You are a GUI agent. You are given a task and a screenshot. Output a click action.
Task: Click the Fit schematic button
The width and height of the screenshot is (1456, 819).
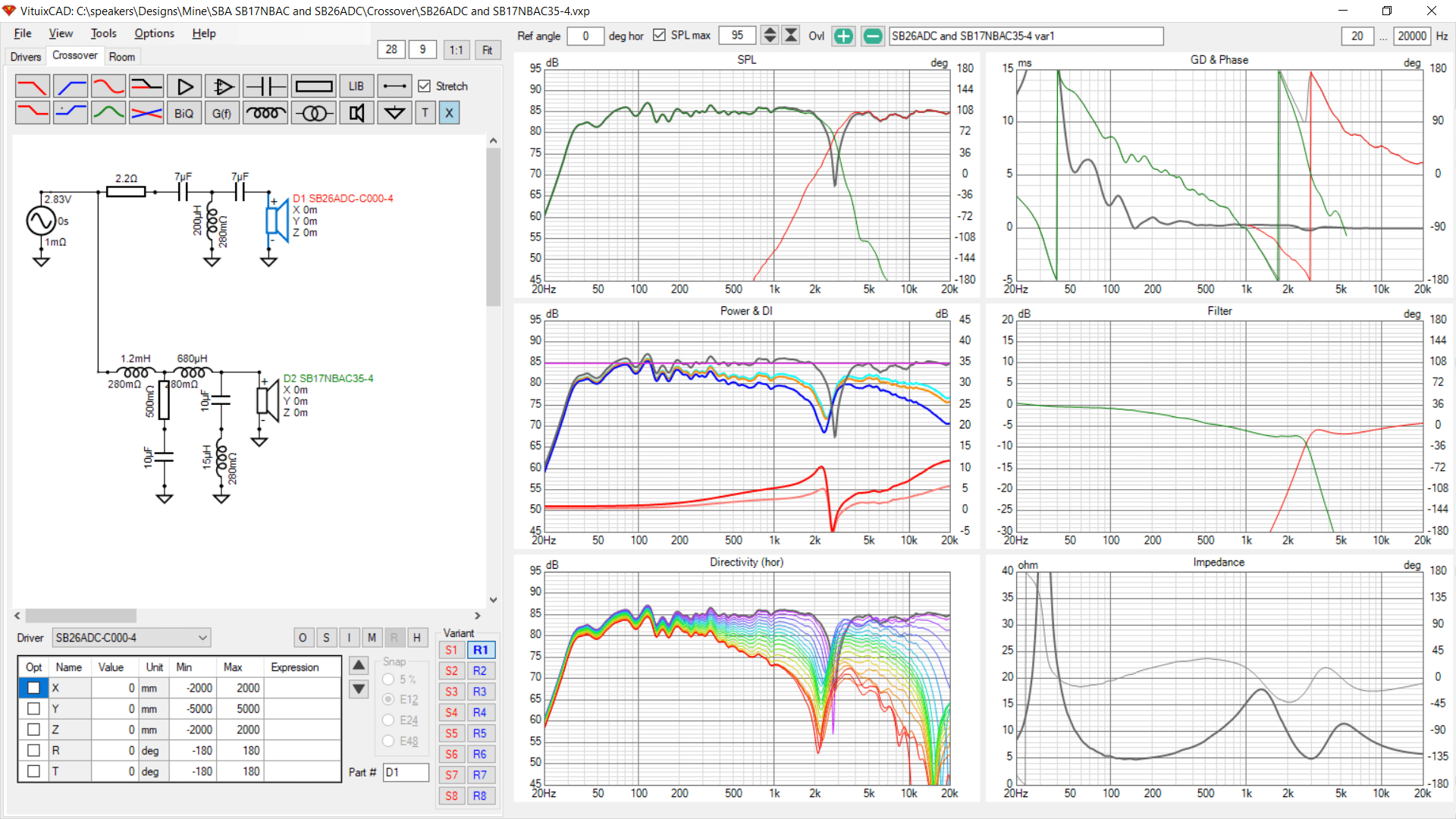(x=487, y=50)
